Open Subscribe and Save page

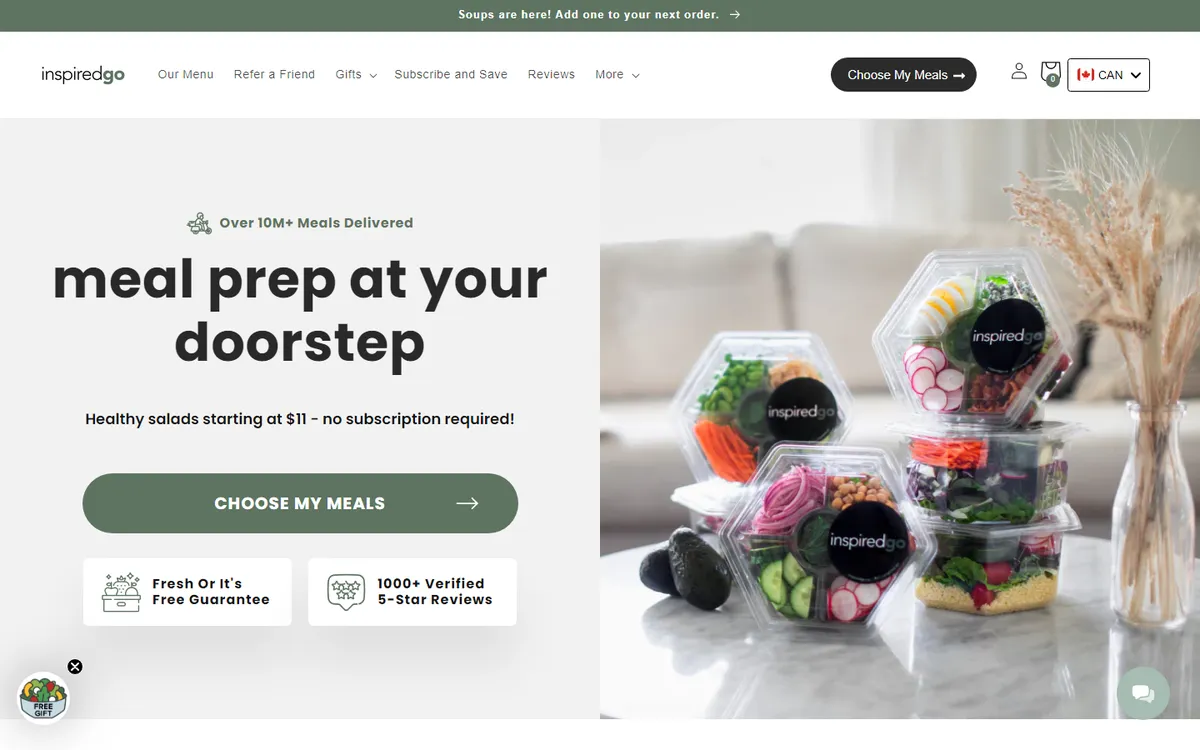click(x=451, y=75)
